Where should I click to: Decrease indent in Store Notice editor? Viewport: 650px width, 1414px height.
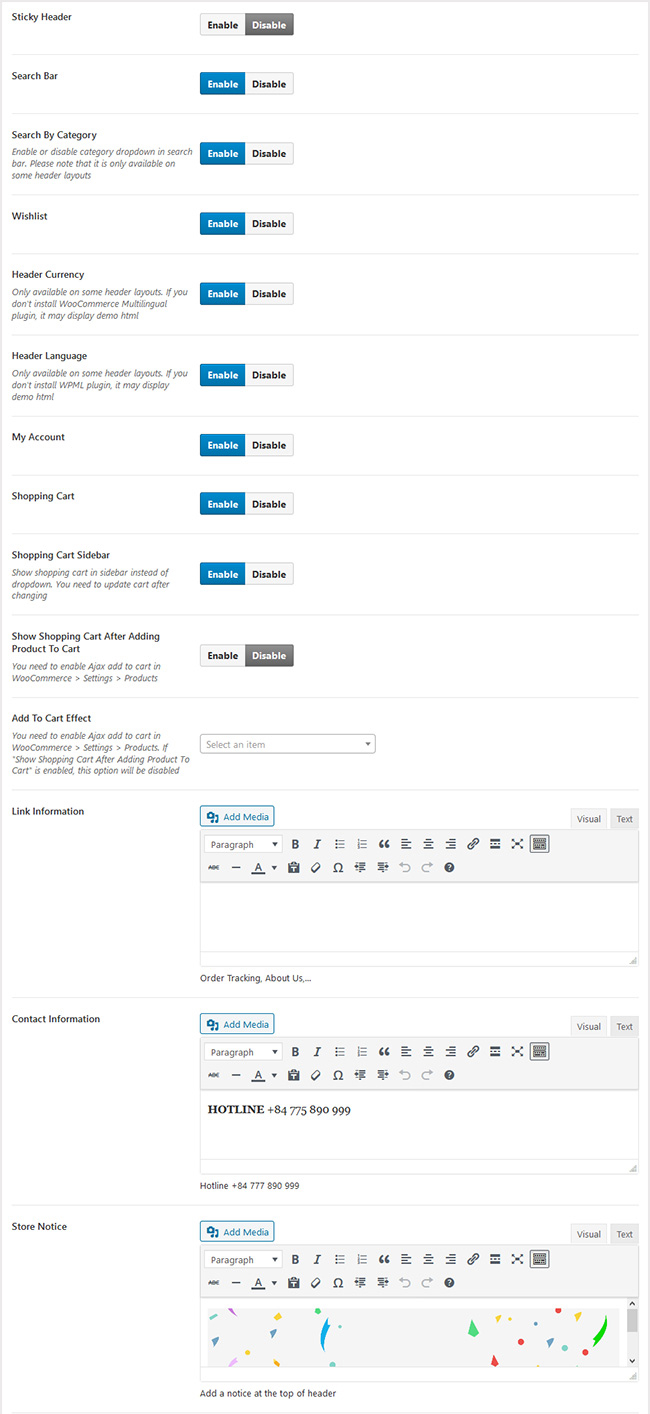point(360,1283)
